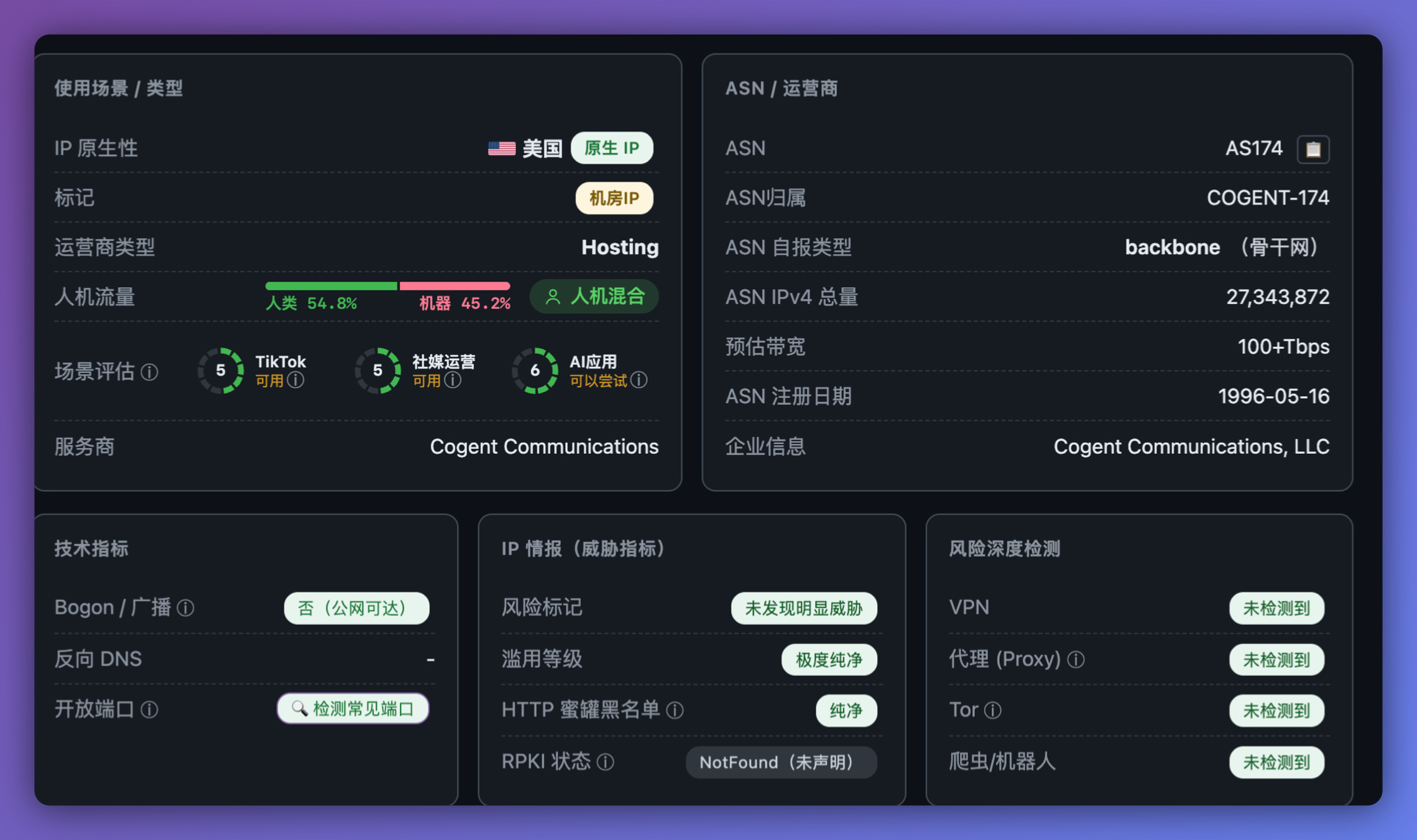
Task: Click the 27,343,872 IPv4 total value
Action: pos(1278,297)
